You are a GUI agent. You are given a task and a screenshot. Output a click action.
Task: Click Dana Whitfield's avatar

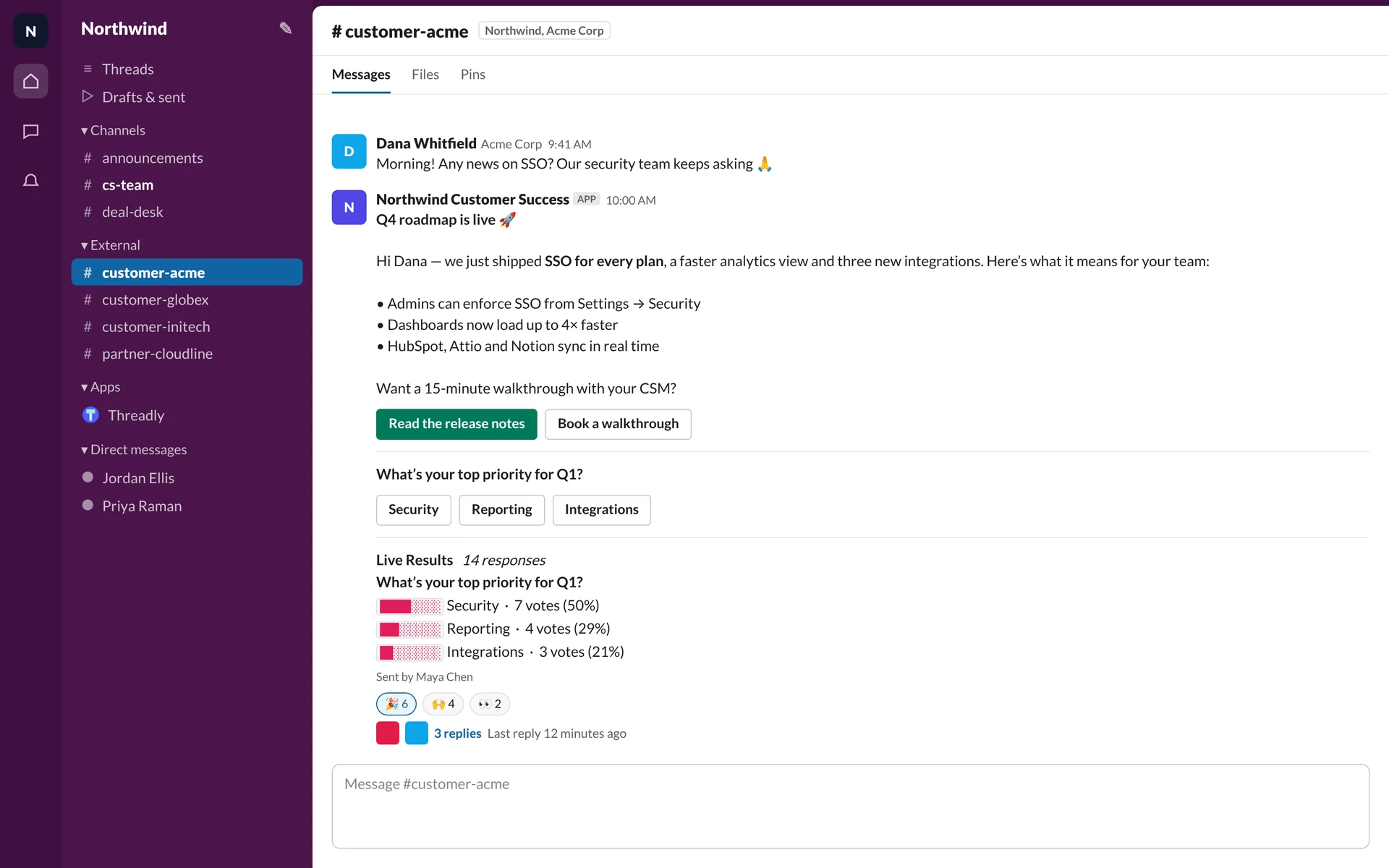(349, 151)
